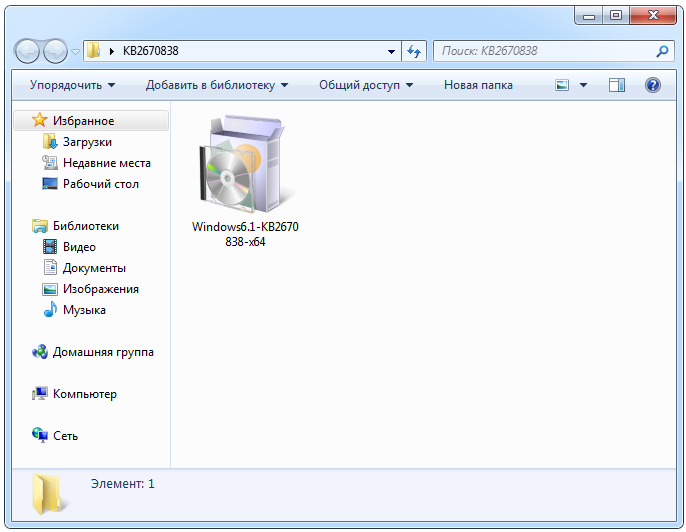Close the Explorer window
686x532 pixels.
click(653, 16)
